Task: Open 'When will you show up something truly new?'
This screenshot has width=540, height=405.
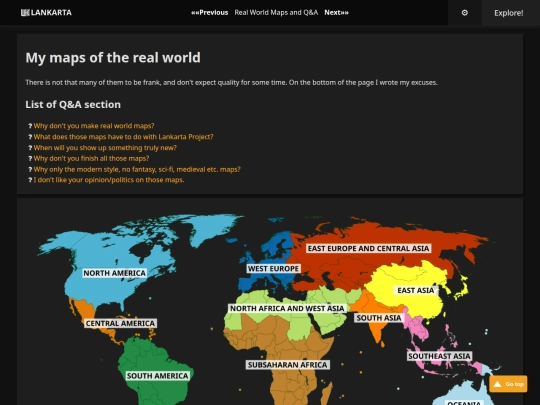Action: pyautogui.click(x=105, y=148)
